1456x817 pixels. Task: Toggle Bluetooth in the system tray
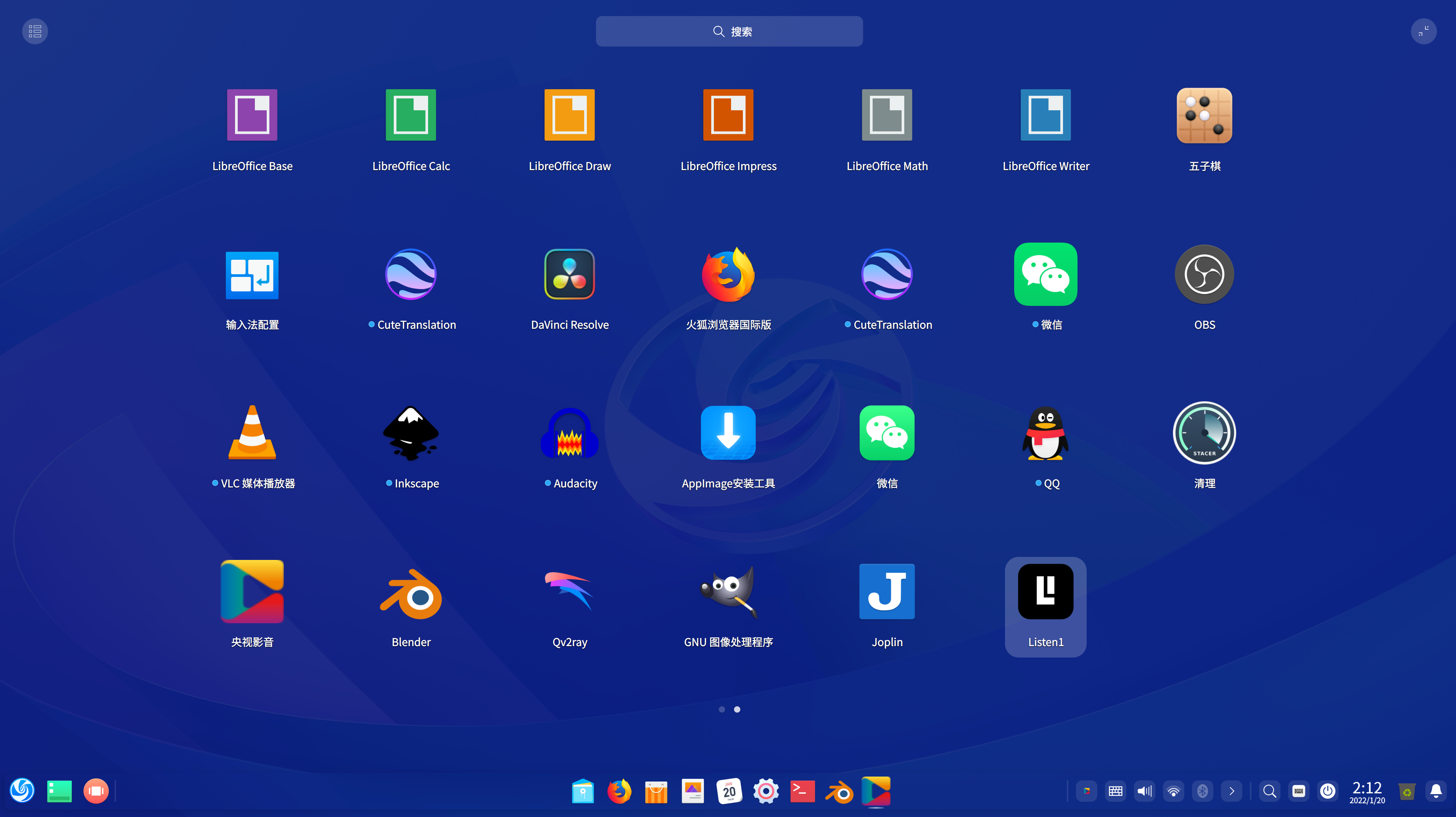click(x=1202, y=791)
